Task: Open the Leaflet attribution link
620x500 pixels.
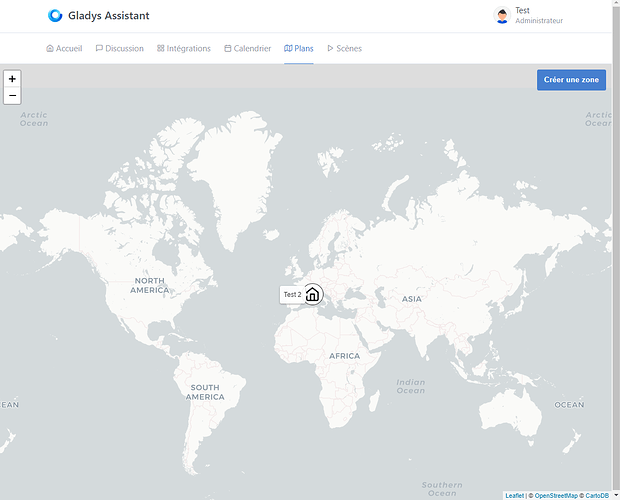Action: coord(514,495)
